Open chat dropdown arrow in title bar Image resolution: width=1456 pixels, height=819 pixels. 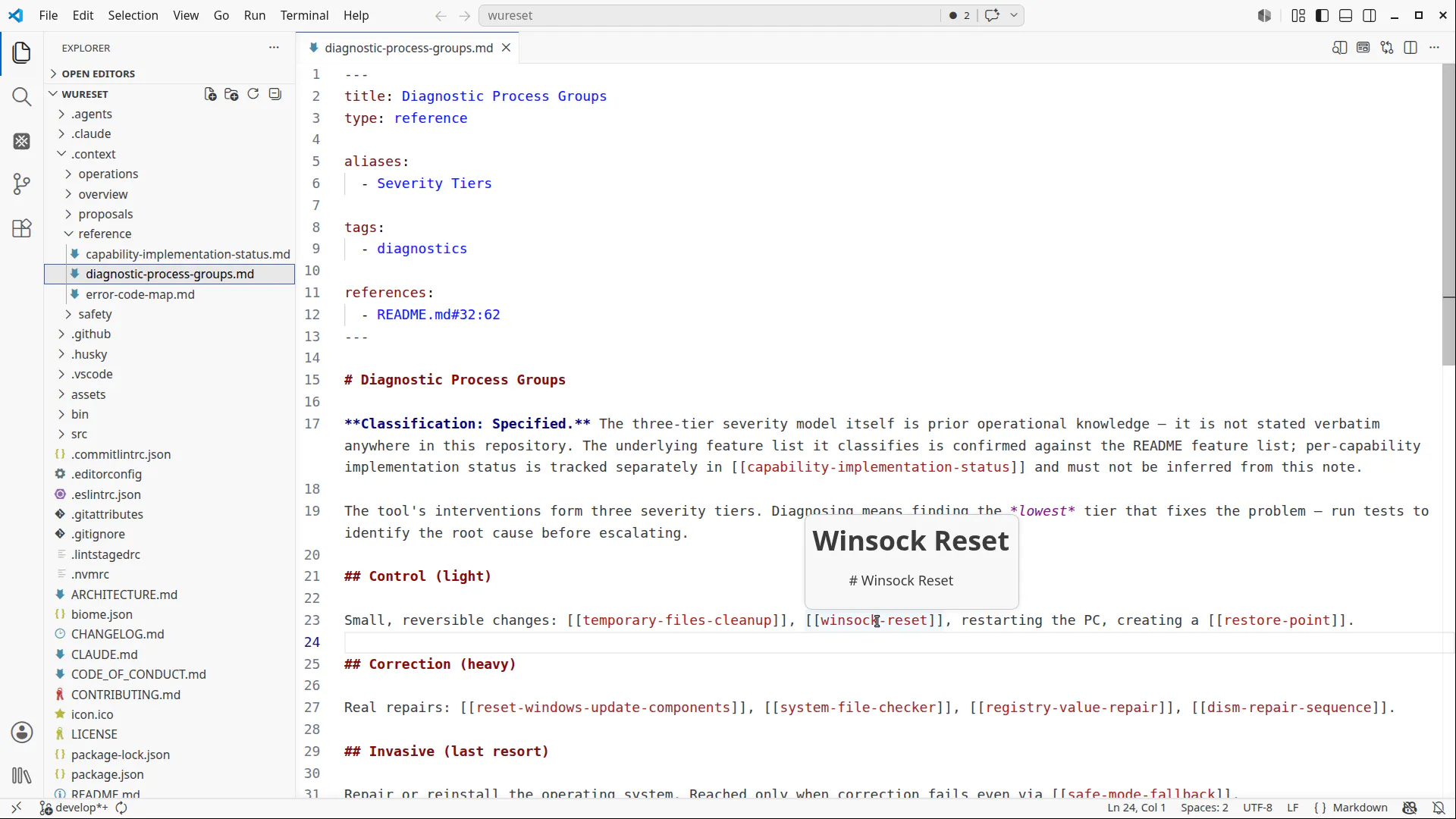point(1014,15)
